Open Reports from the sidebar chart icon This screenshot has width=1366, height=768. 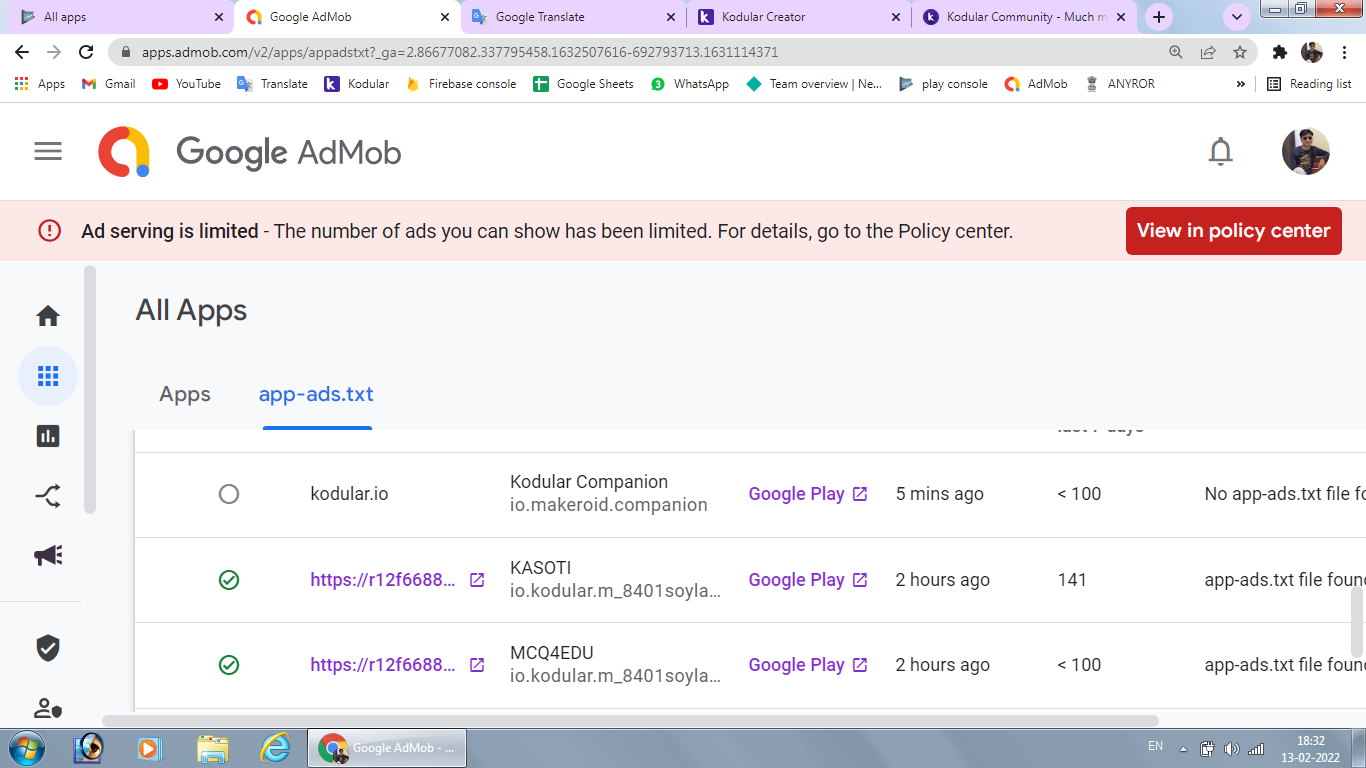48,436
